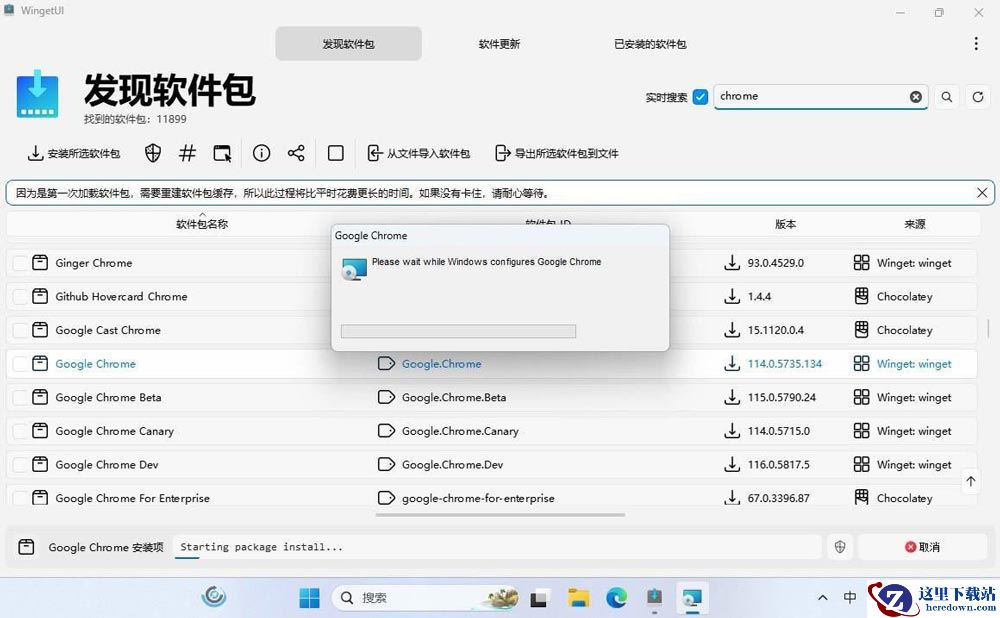
Task: Click google-chrome-for-enterprise ID text
Action: [x=478, y=499]
